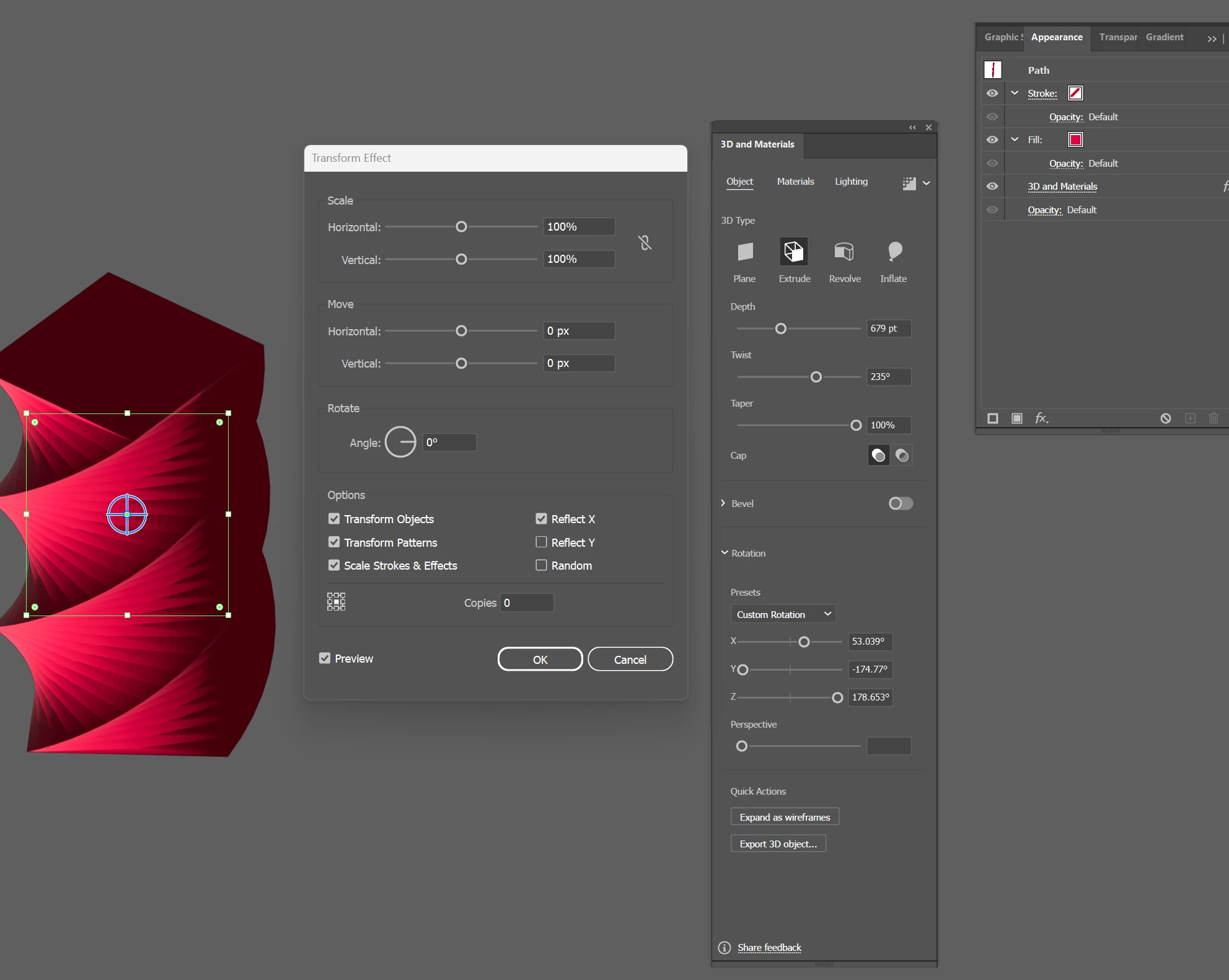Show more panel tabs with double arrow
This screenshot has height=980, width=1229.
click(x=1212, y=38)
